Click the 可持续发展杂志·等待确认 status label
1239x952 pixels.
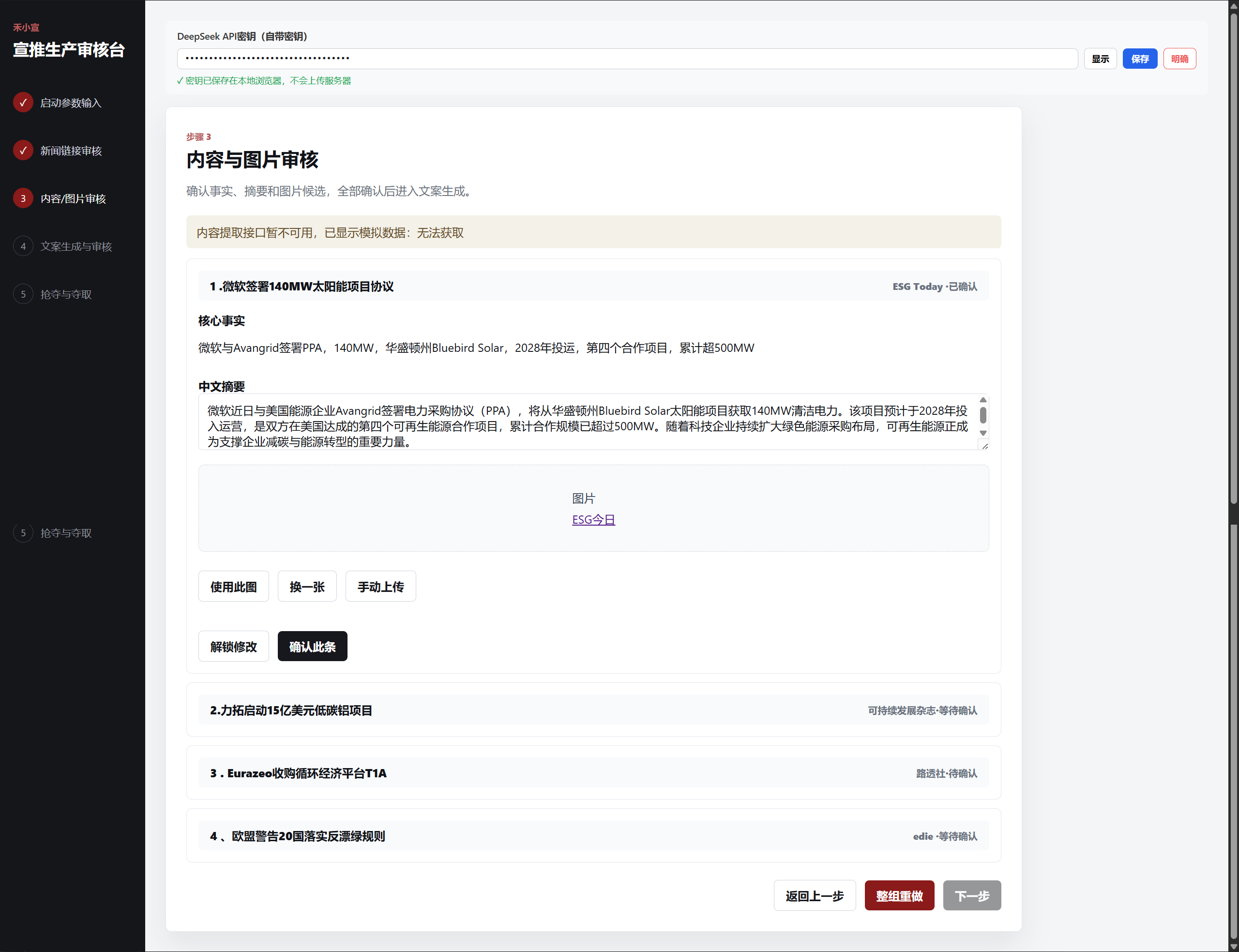[x=922, y=710]
